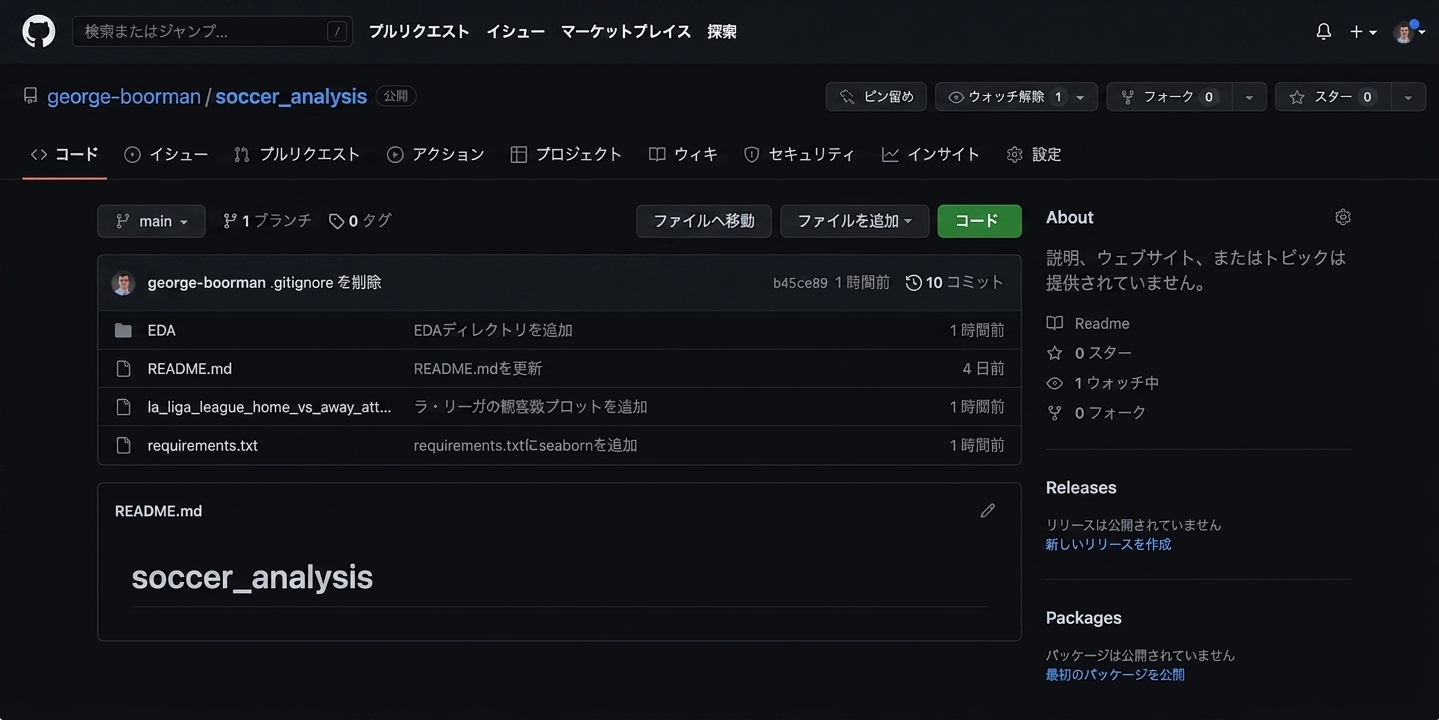Open the EDA folder
The image size is (1439, 720).
161,330
